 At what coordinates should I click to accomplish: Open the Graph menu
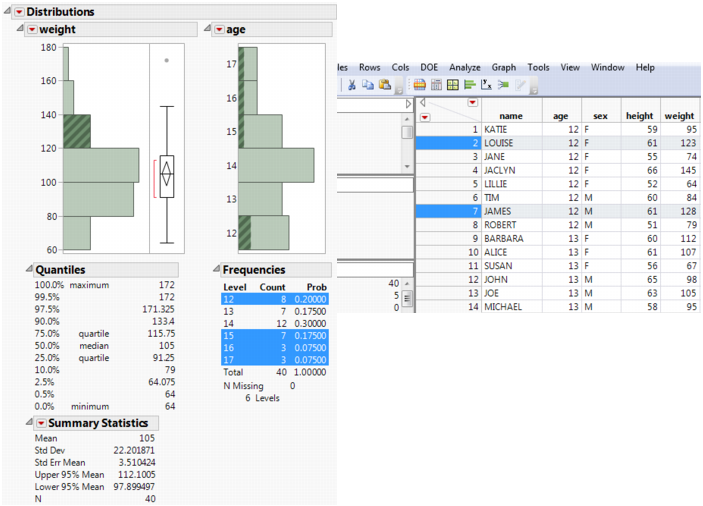coord(503,67)
